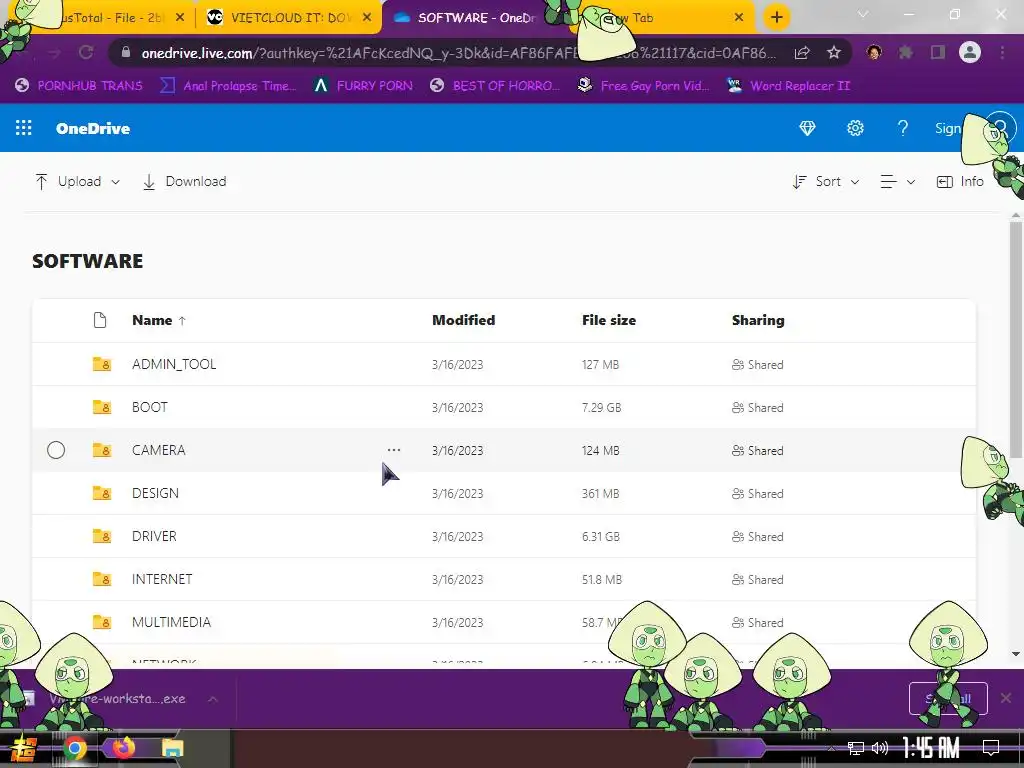This screenshot has height=768, width=1024.
Task: Click Chrome icon in the taskbar
Action: click(x=74, y=748)
